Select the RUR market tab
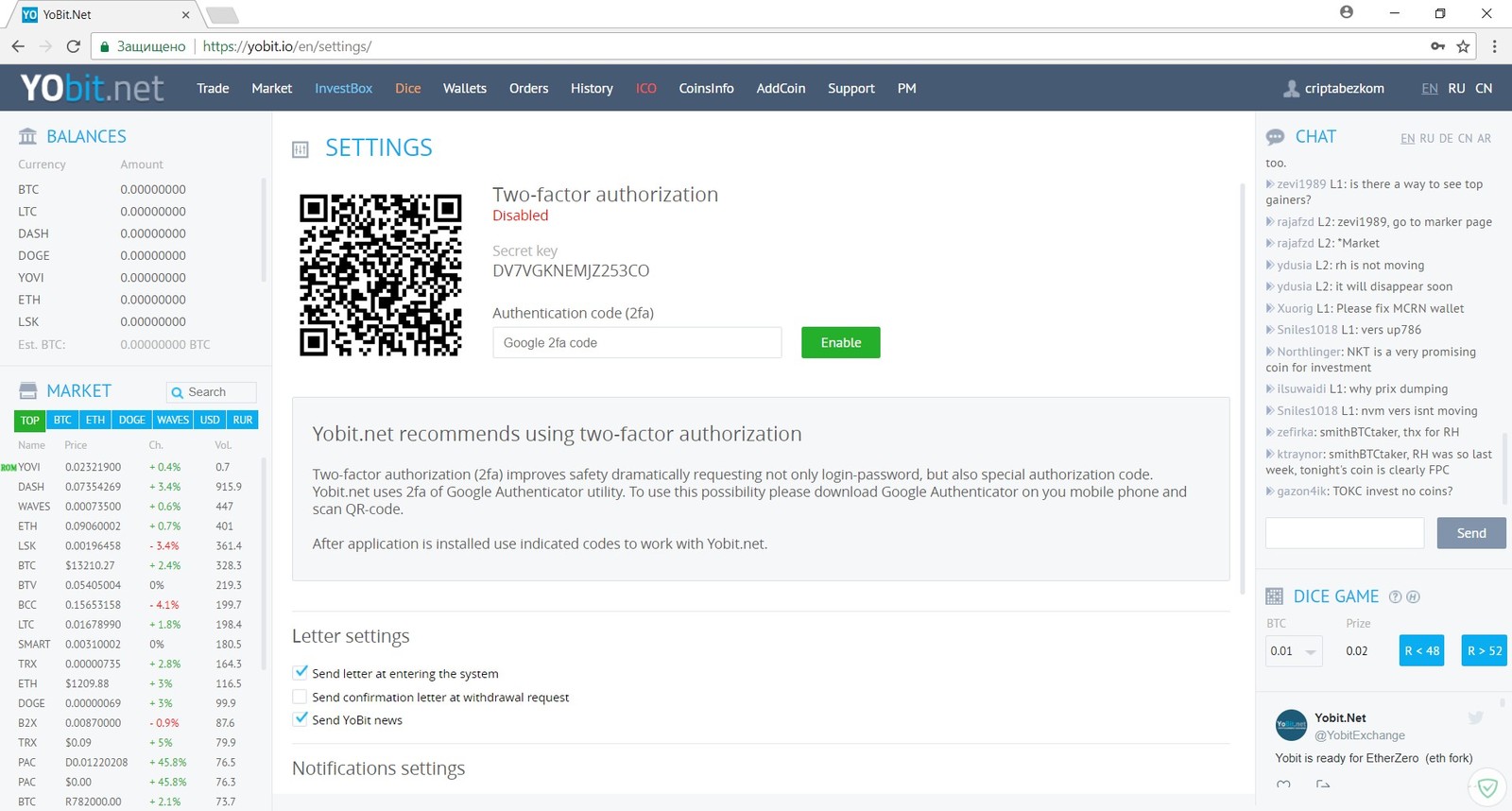Screen dimensions: 1512x811 (x=243, y=420)
